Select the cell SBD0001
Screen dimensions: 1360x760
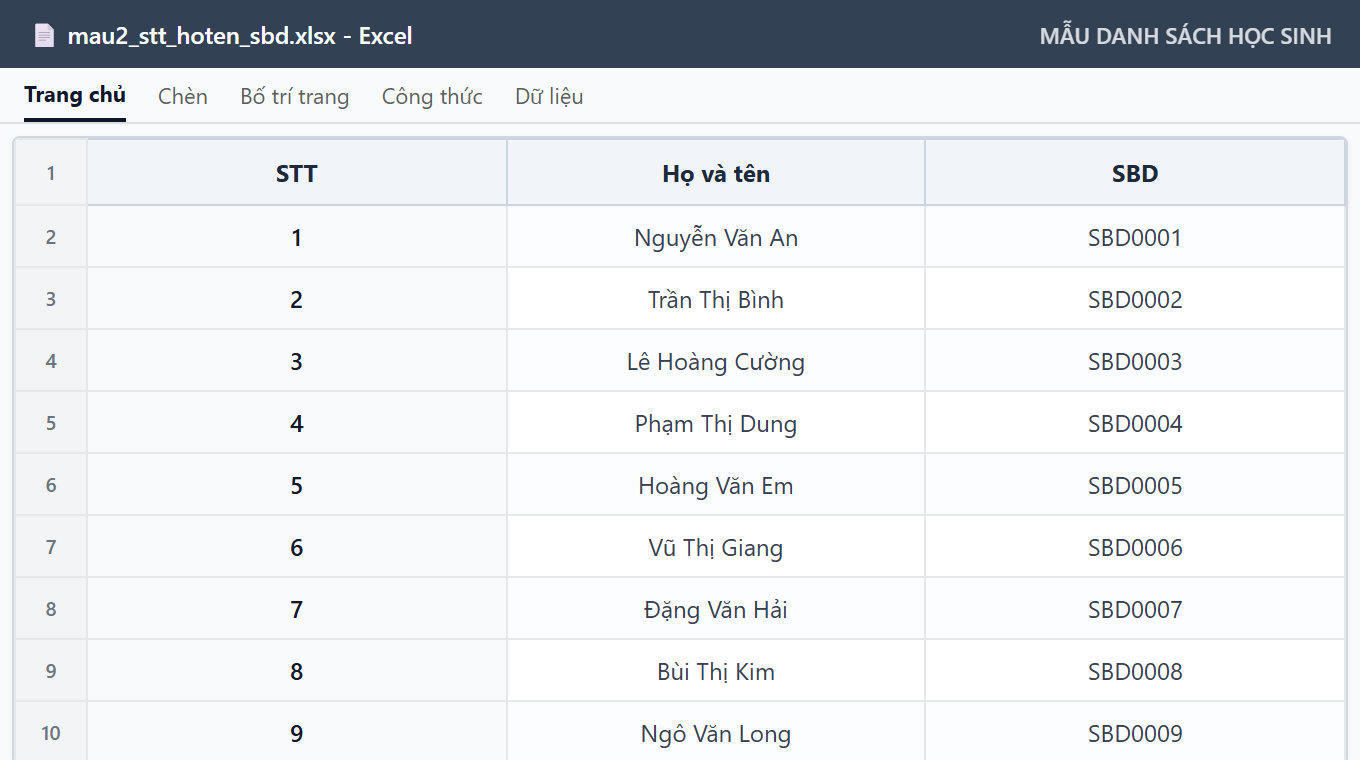pos(1135,237)
